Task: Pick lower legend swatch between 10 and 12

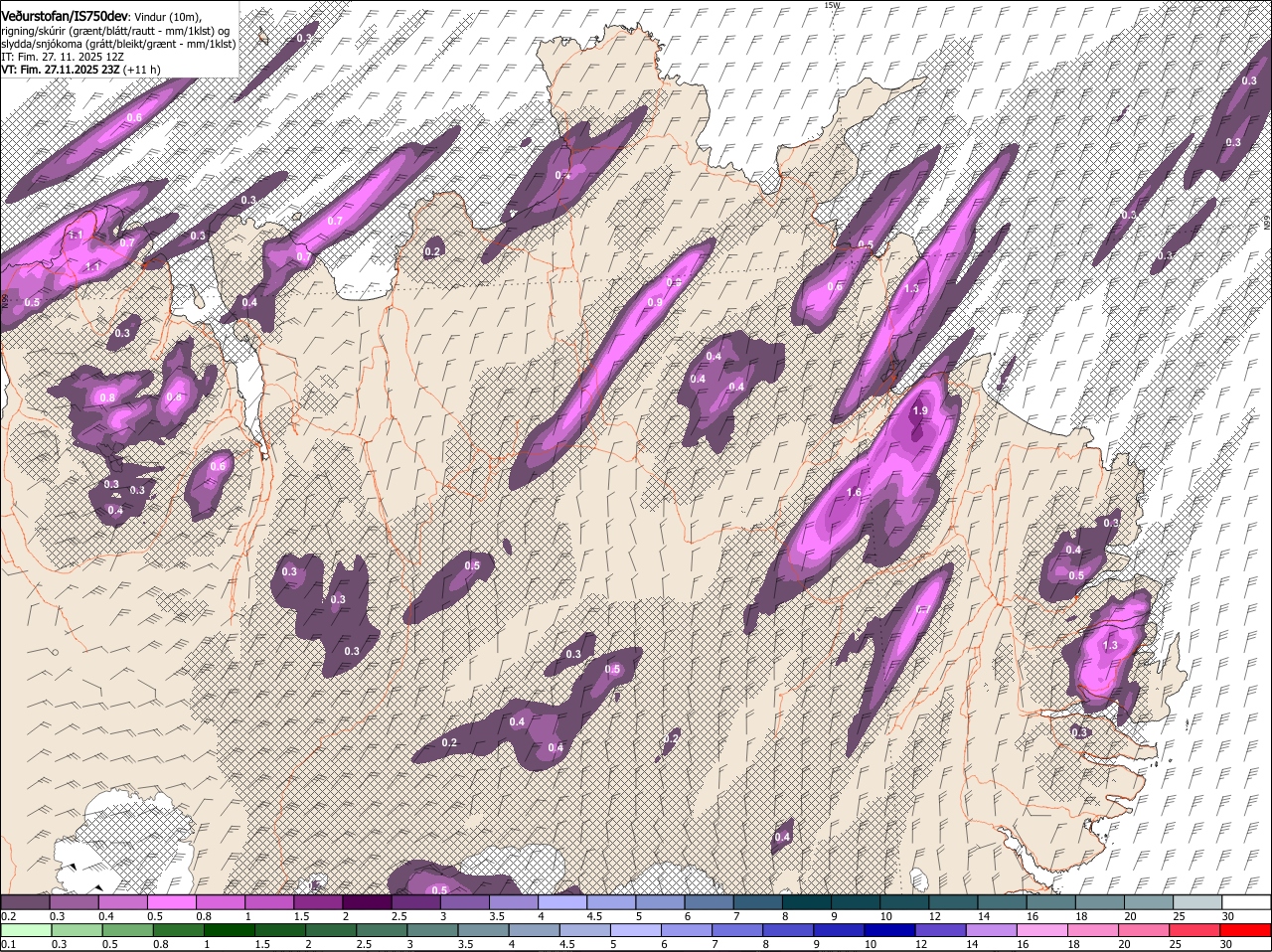Action: point(891,930)
